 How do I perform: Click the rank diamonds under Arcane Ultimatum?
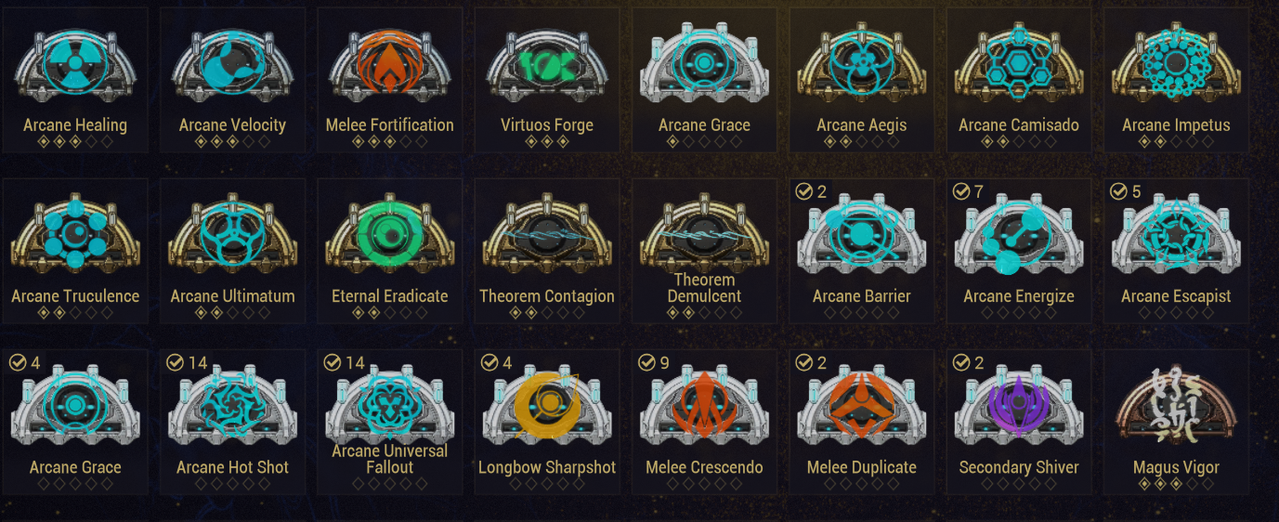tap(232, 313)
